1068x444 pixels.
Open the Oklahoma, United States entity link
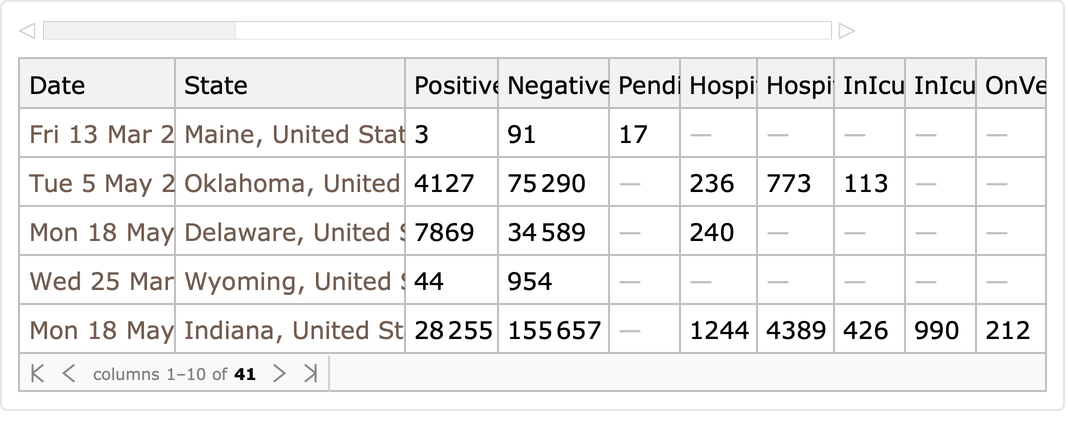[x=291, y=184]
